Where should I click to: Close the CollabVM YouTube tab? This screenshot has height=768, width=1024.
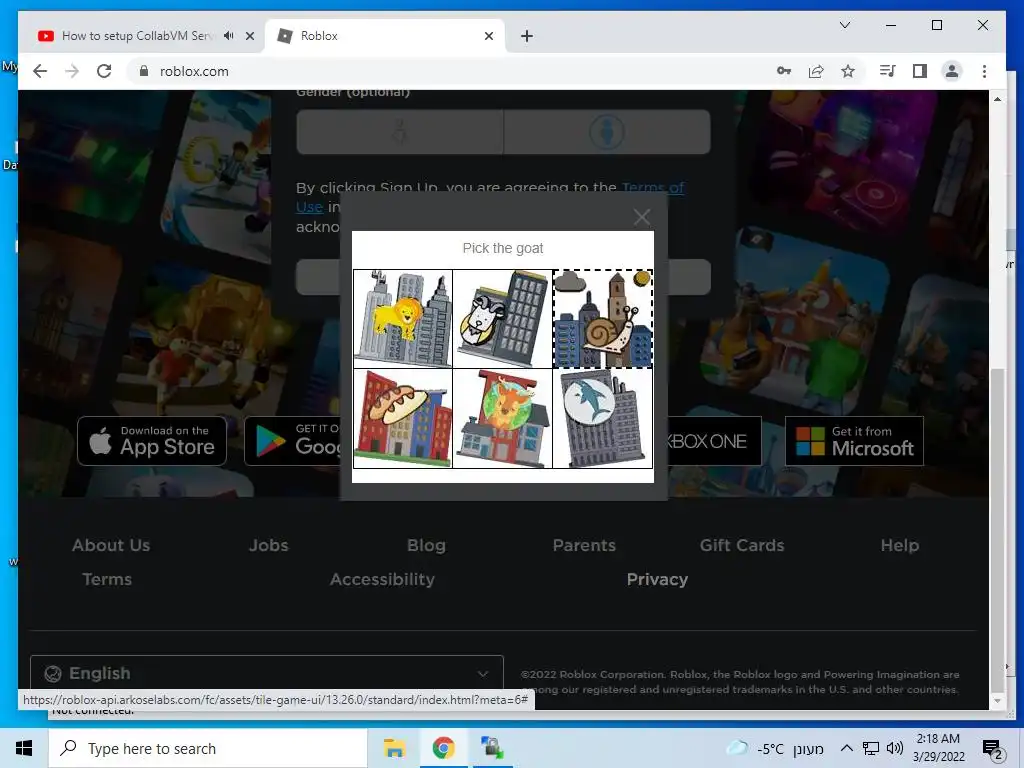(x=249, y=36)
